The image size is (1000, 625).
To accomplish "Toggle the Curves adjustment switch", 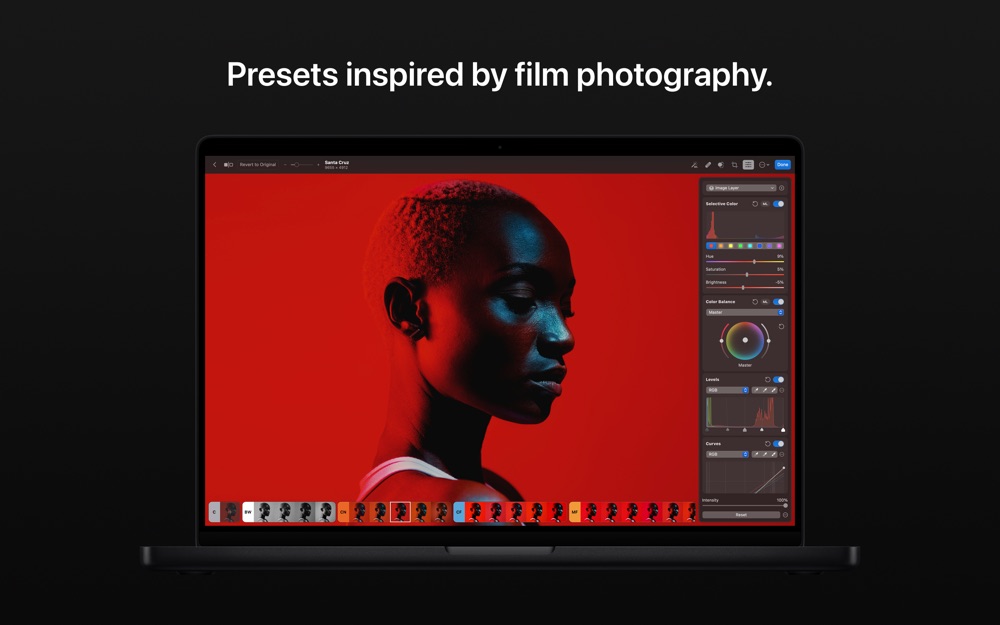I will pyautogui.click(x=779, y=444).
